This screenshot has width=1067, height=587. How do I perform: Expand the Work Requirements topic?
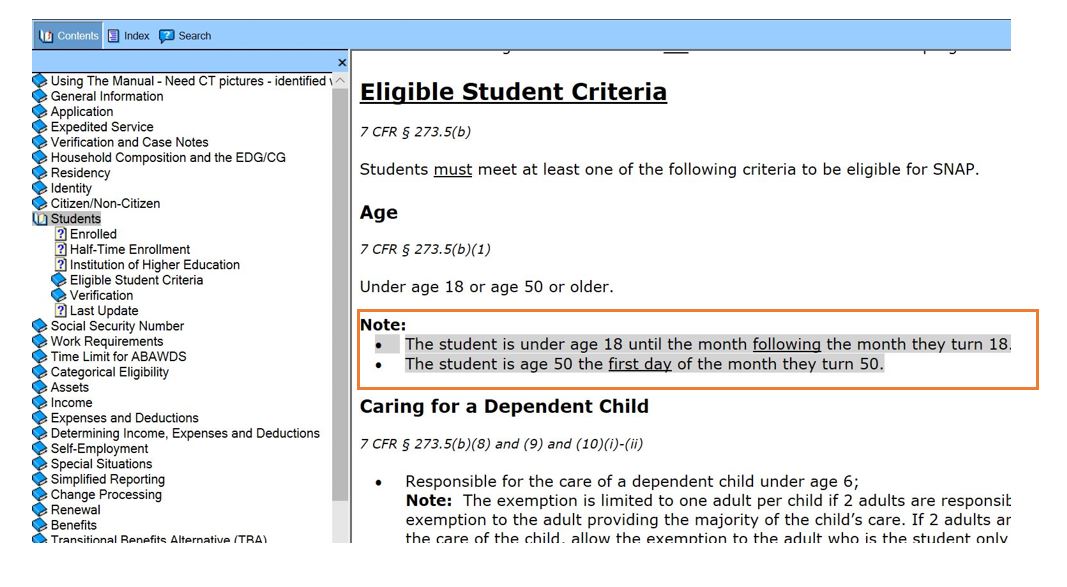click(x=106, y=341)
